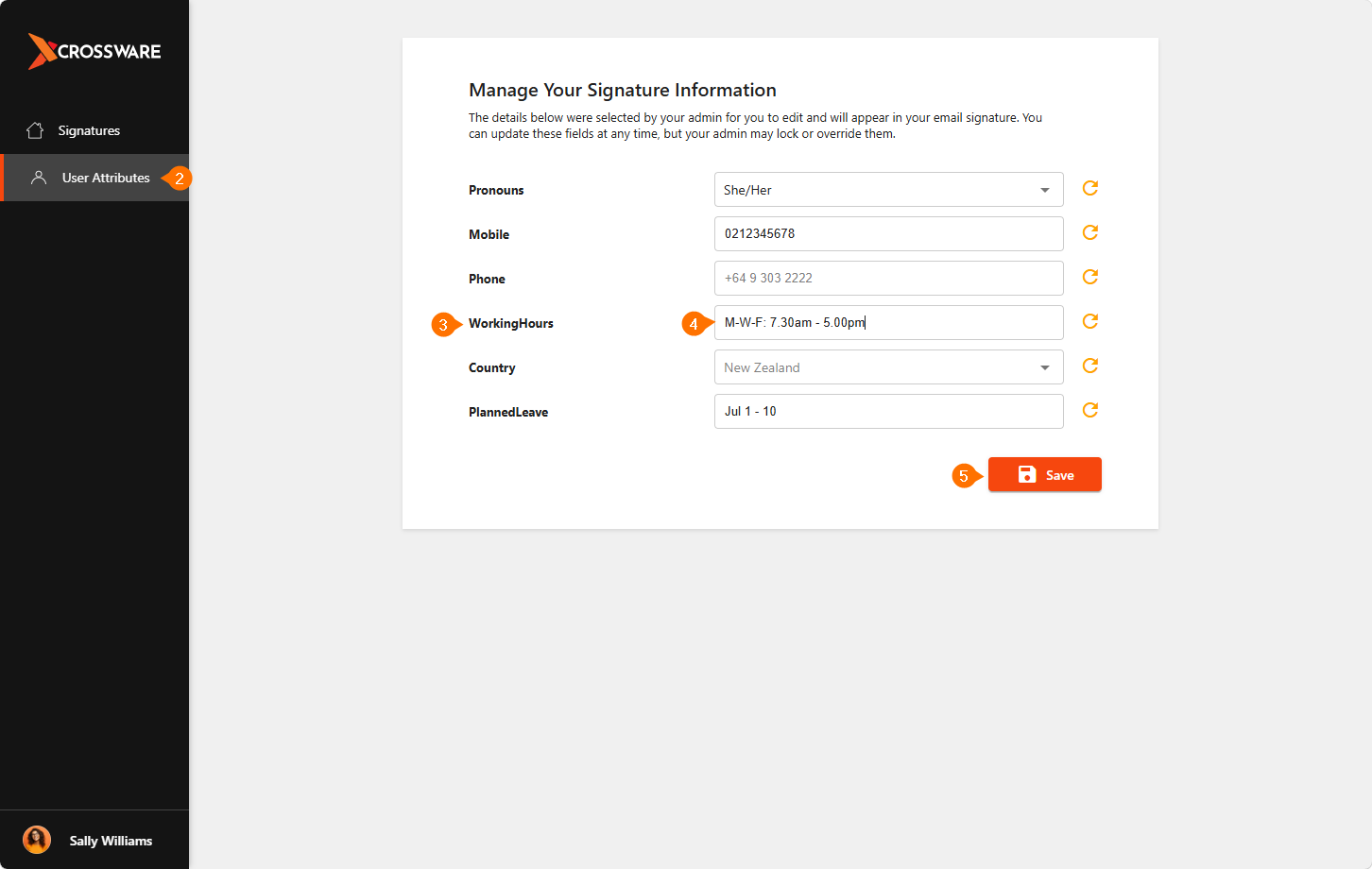Click the PlannedLeave input field
The width and height of the screenshot is (1372, 869).
coord(888,411)
